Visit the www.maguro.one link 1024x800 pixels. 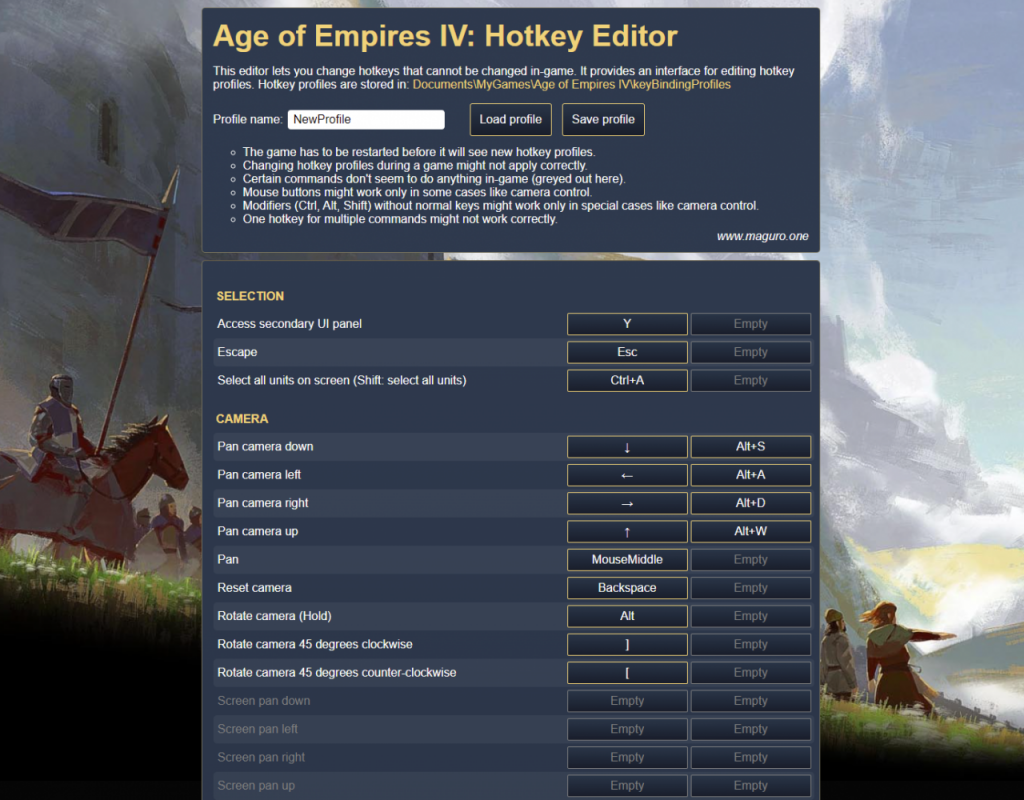(764, 236)
